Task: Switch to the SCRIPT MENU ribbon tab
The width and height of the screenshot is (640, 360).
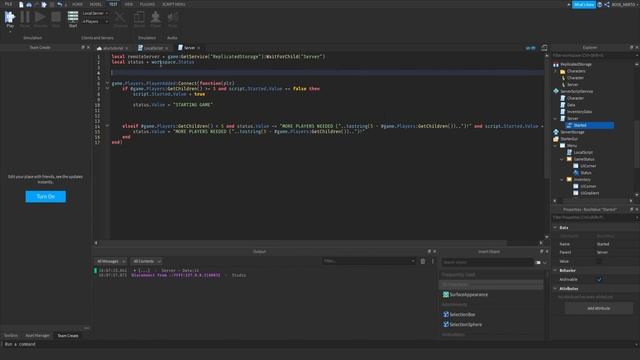Action: click(x=174, y=4)
